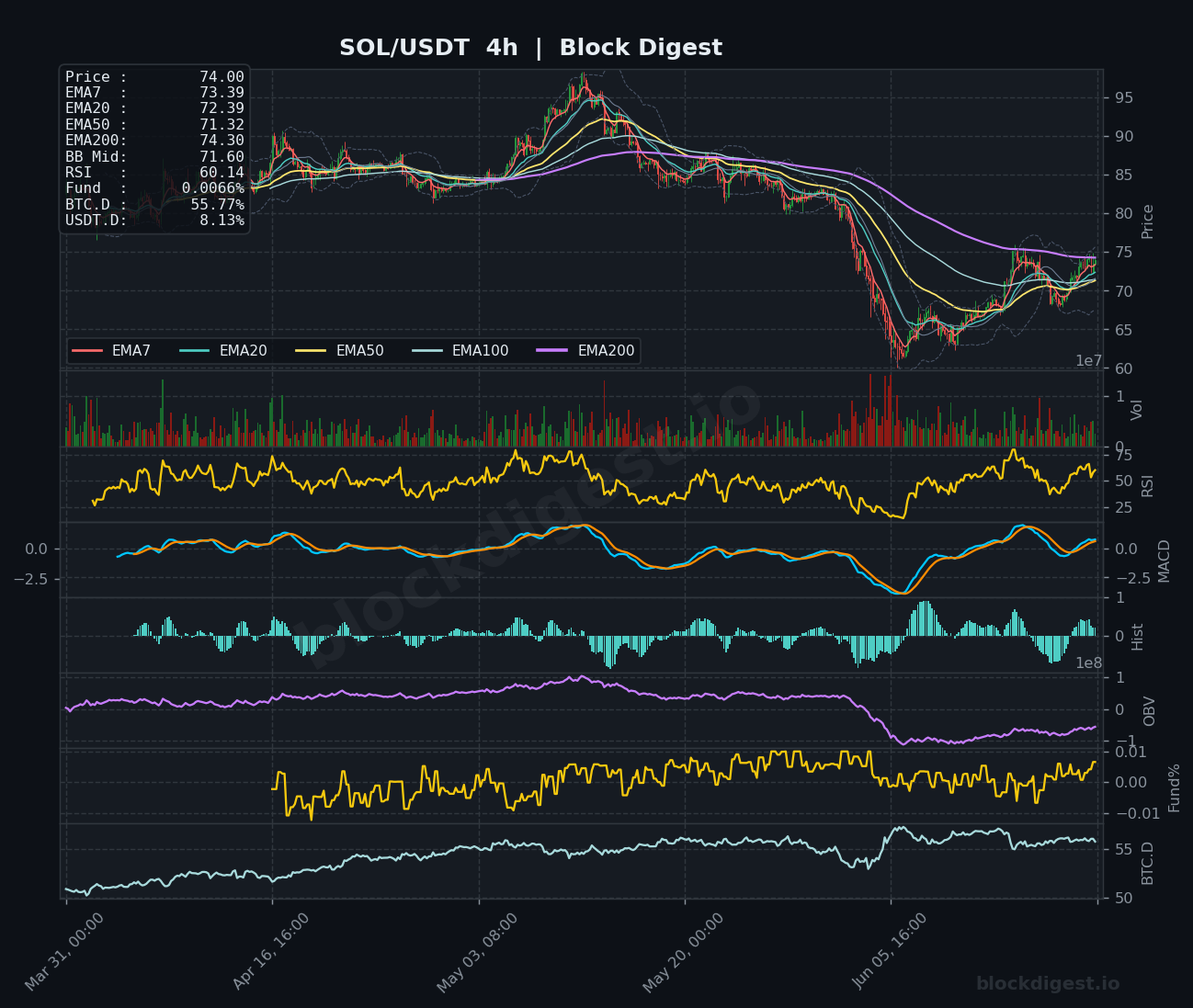This screenshot has width=1193, height=1008.
Task: Click the 95 price axis tick
Action: [1123, 98]
